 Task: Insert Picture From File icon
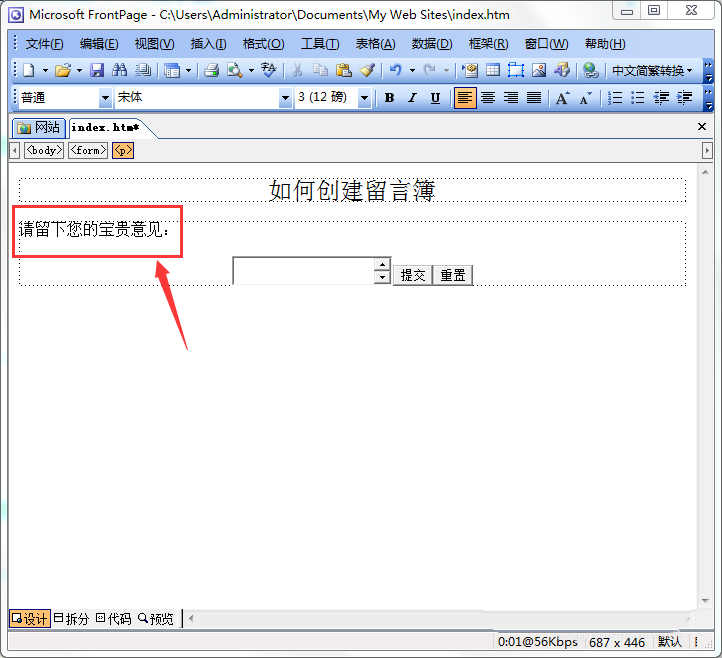point(539,70)
